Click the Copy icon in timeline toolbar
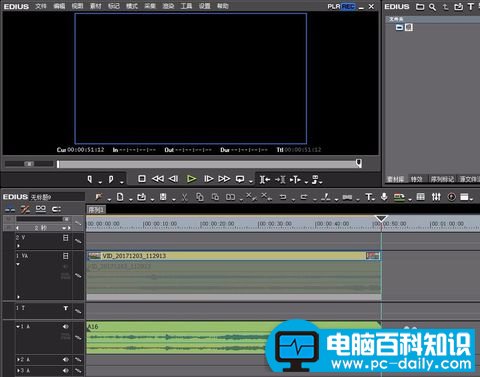The height and width of the screenshot is (377, 480). [200, 197]
